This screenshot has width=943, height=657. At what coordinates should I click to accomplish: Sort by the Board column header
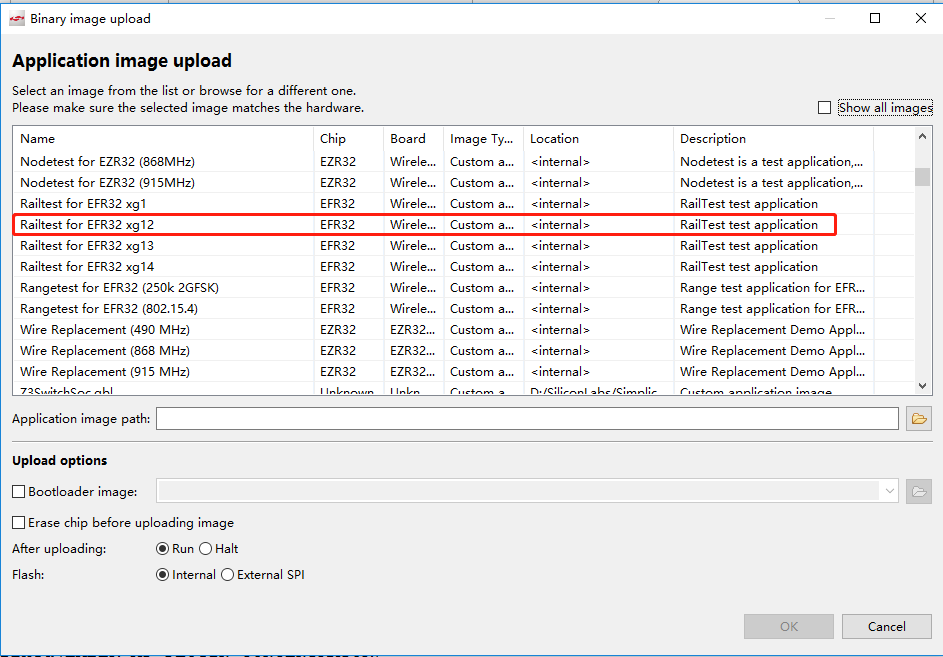(414, 139)
